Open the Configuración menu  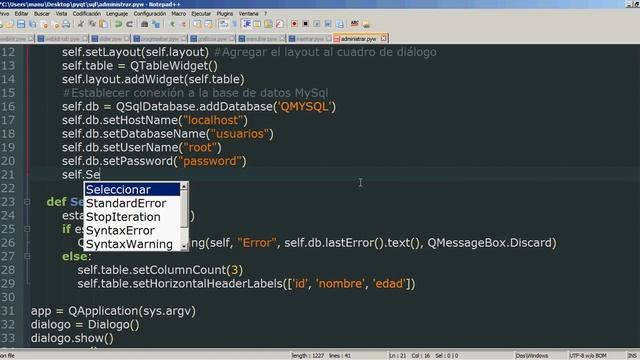[150, 13]
